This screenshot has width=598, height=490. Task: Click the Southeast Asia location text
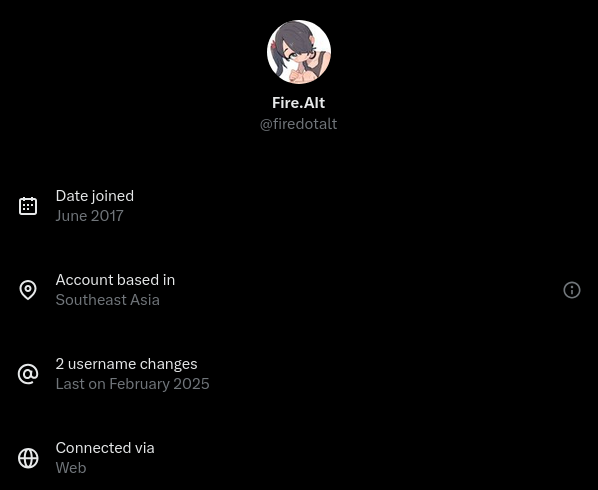pyautogui.click(x=108, y=300)
